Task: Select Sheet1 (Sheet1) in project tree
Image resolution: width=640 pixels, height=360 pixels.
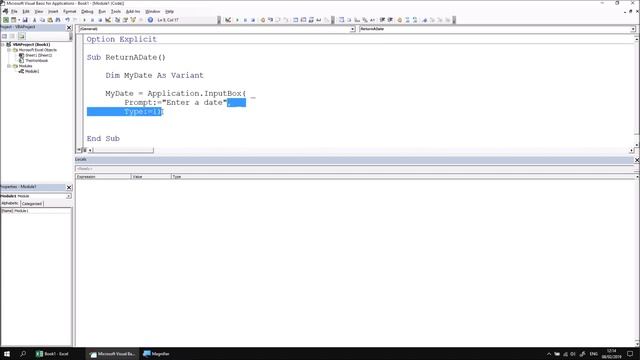Action: pos(38,55)
